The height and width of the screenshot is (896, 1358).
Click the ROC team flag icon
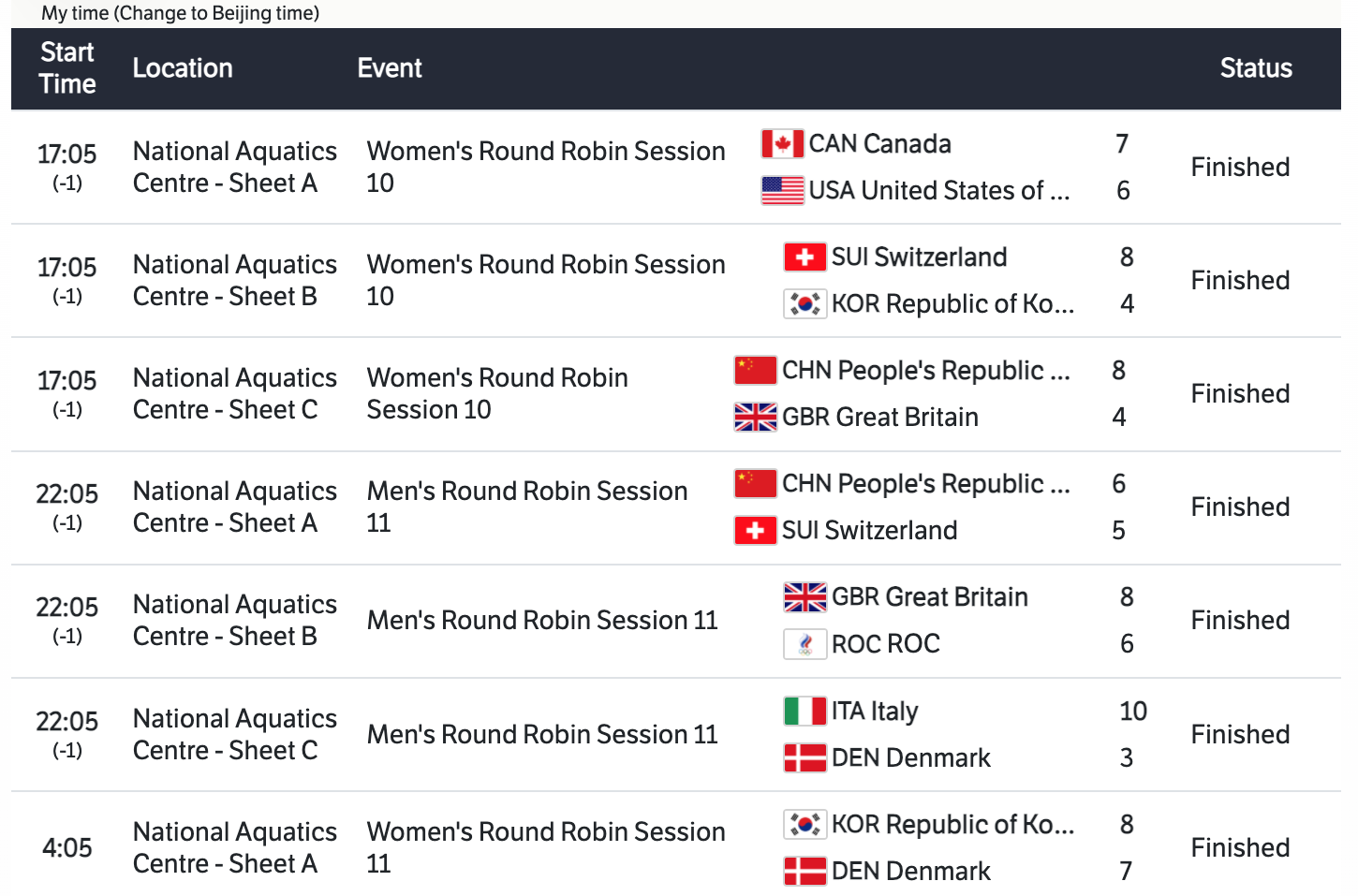click(804, 644)
